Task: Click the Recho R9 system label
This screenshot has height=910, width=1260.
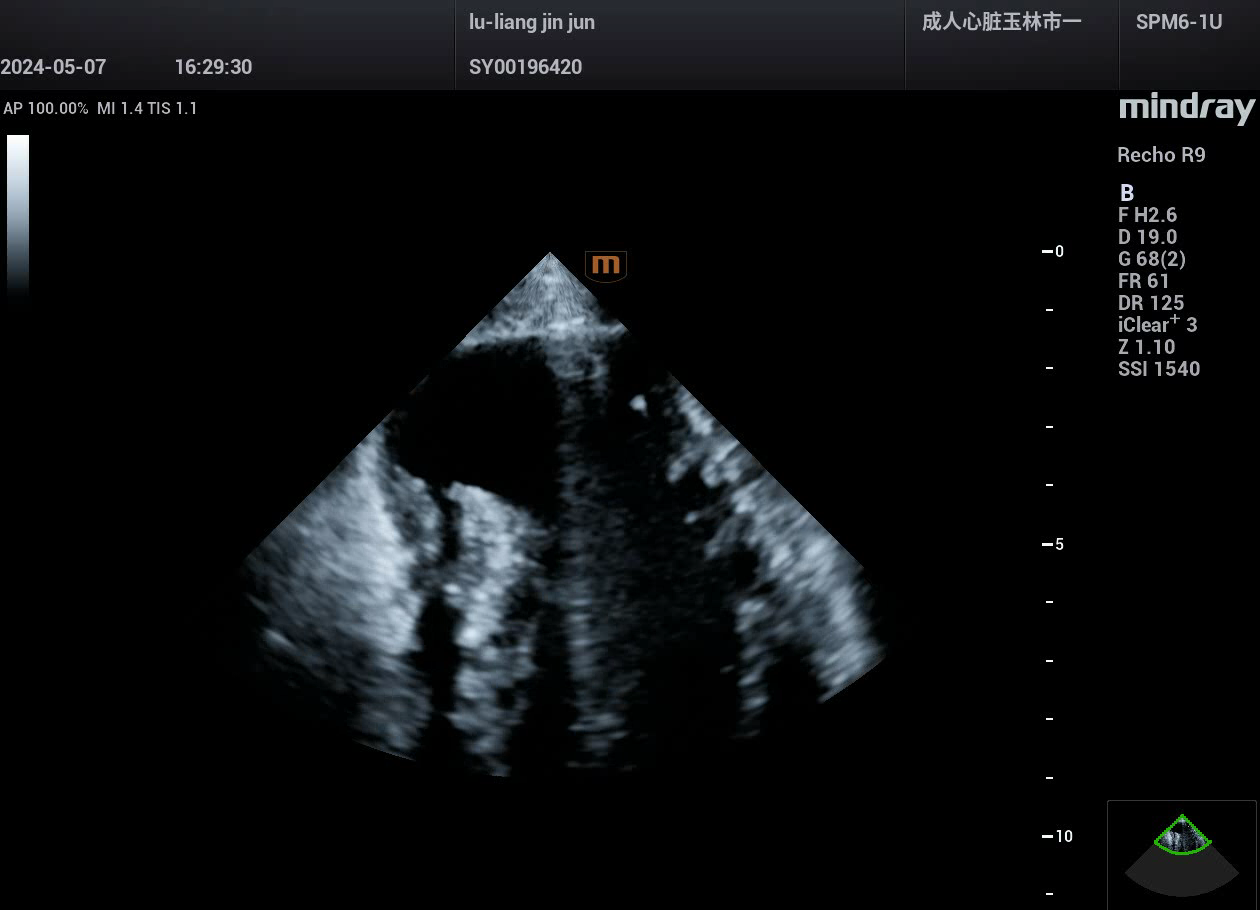Action: click(x=1160, y=155)
